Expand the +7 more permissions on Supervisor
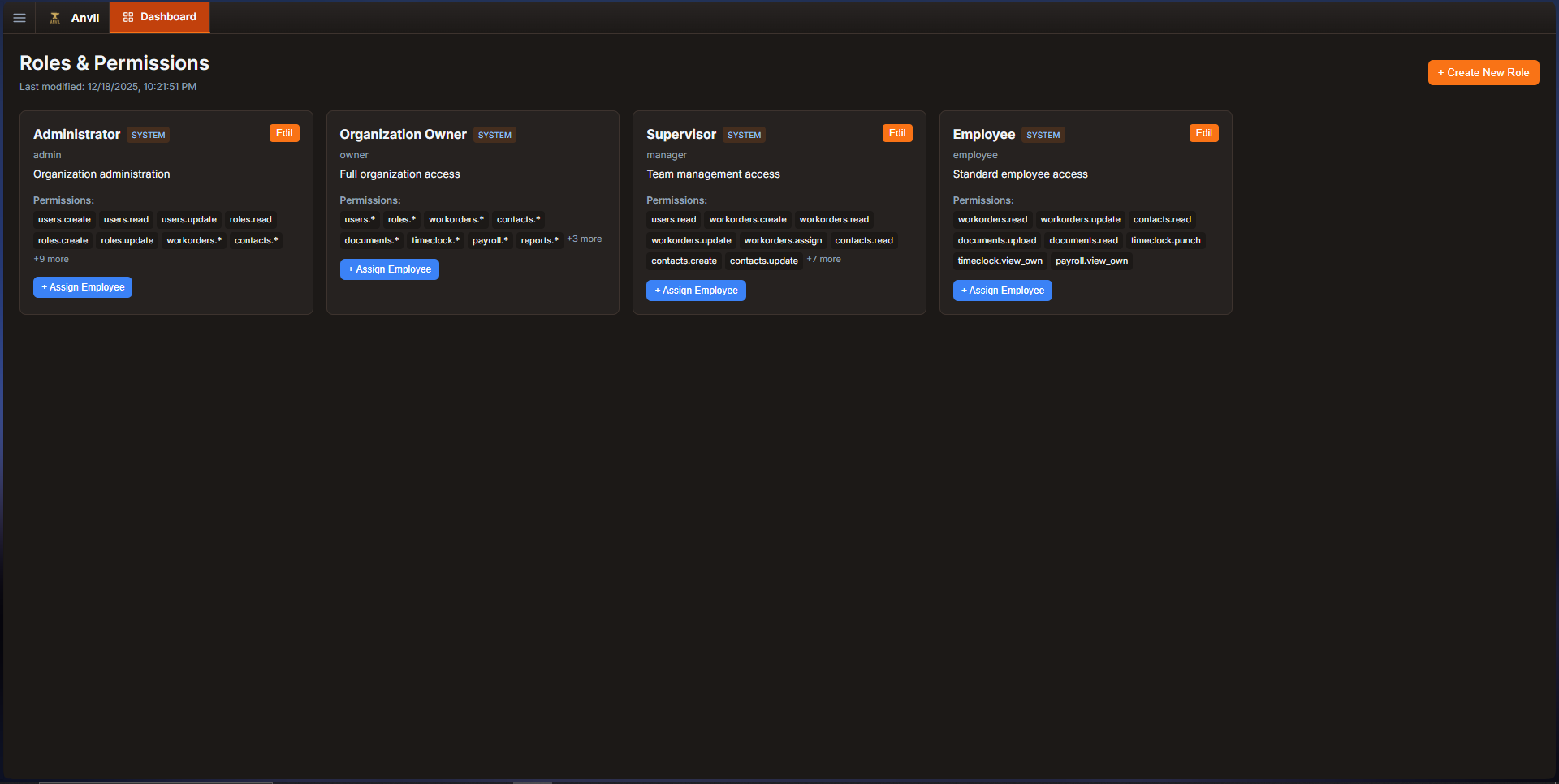The height and width of the screenshot is (784, 1559). (x=823, y=259)
